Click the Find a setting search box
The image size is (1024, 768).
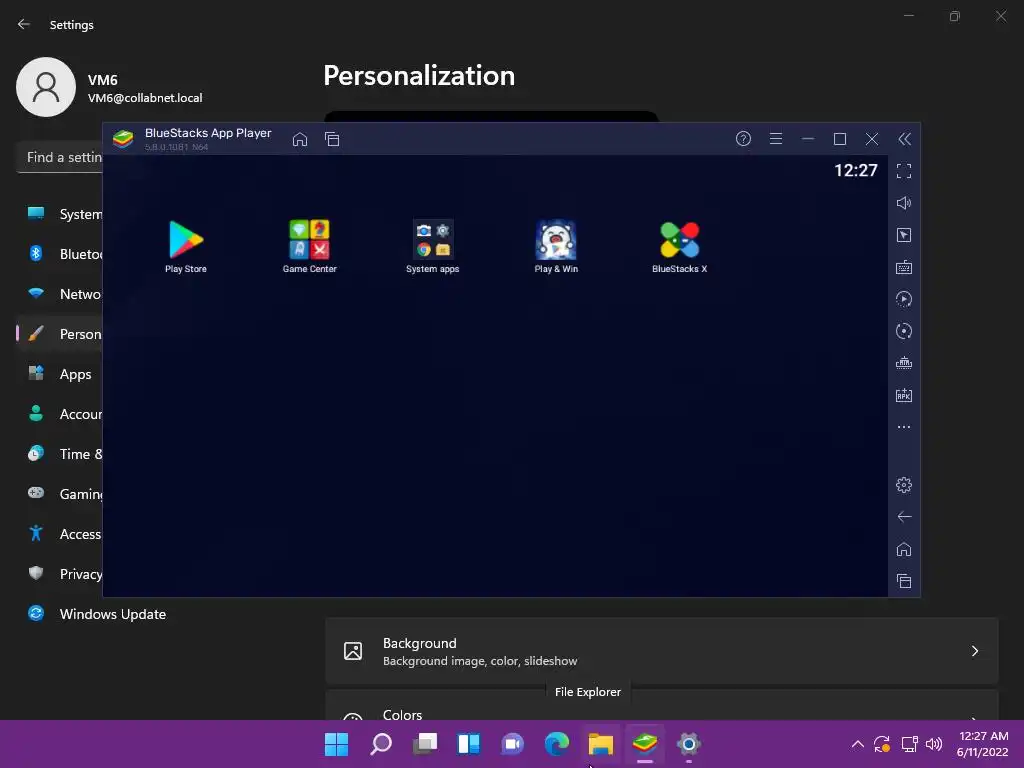(59, 157)
